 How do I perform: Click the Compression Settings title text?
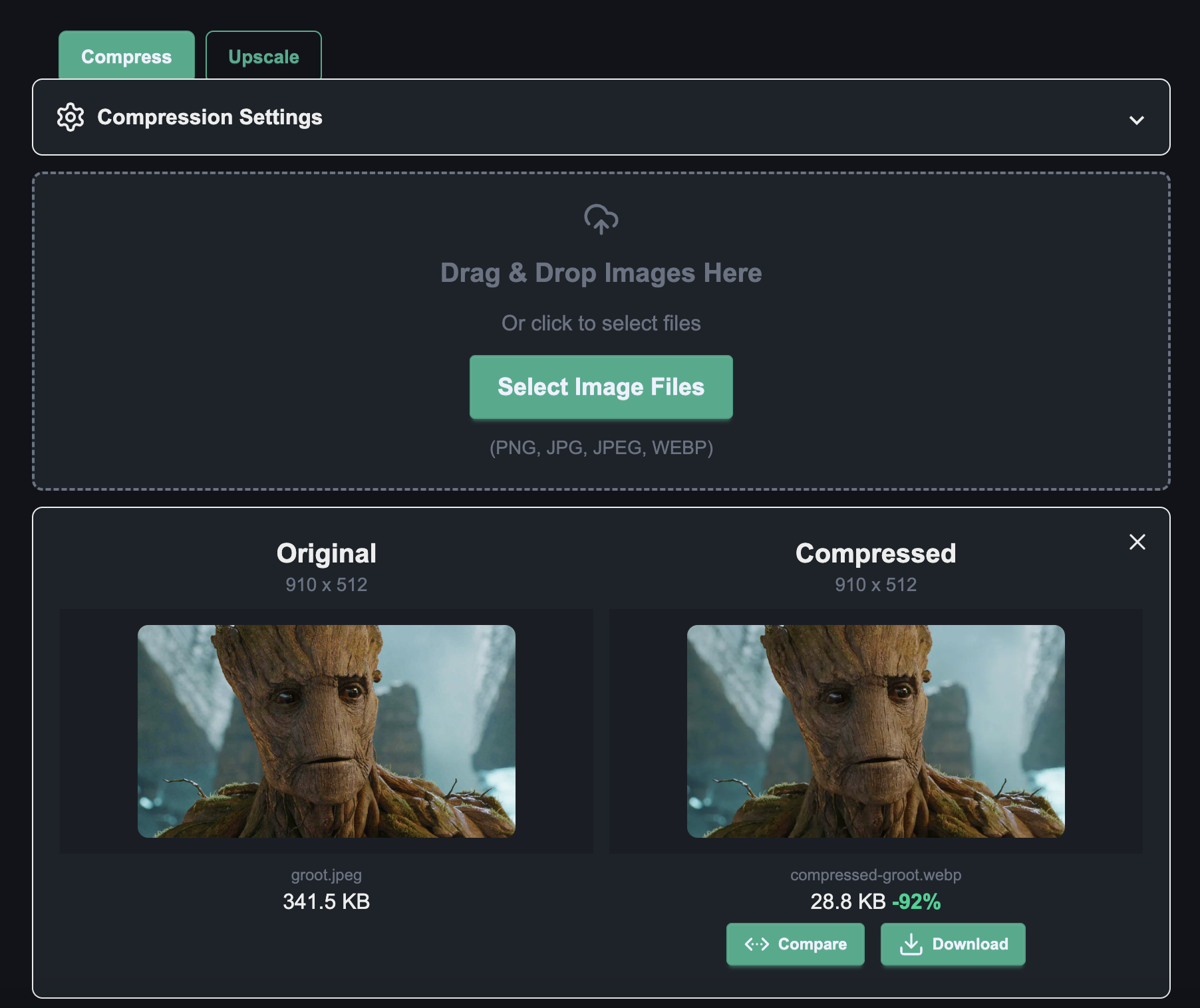(x=210, y=117)
